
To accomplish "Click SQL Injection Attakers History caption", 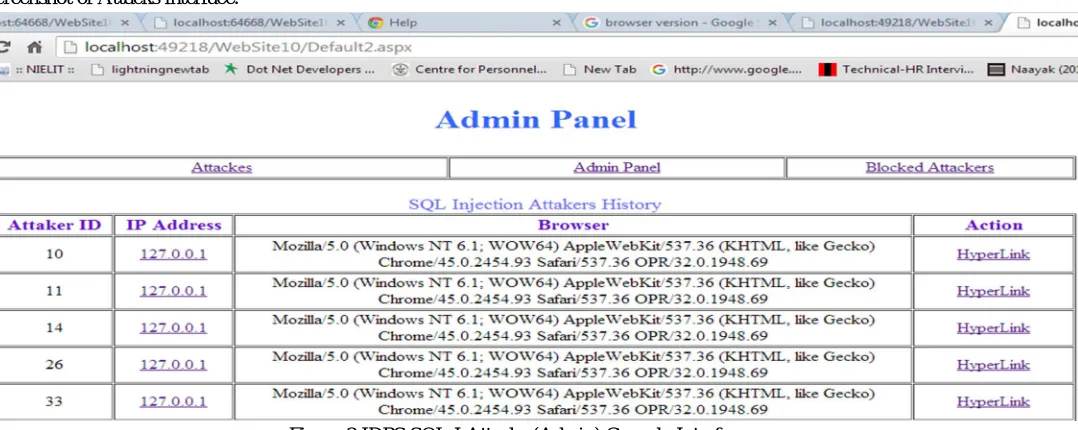I will click(535, 204).
